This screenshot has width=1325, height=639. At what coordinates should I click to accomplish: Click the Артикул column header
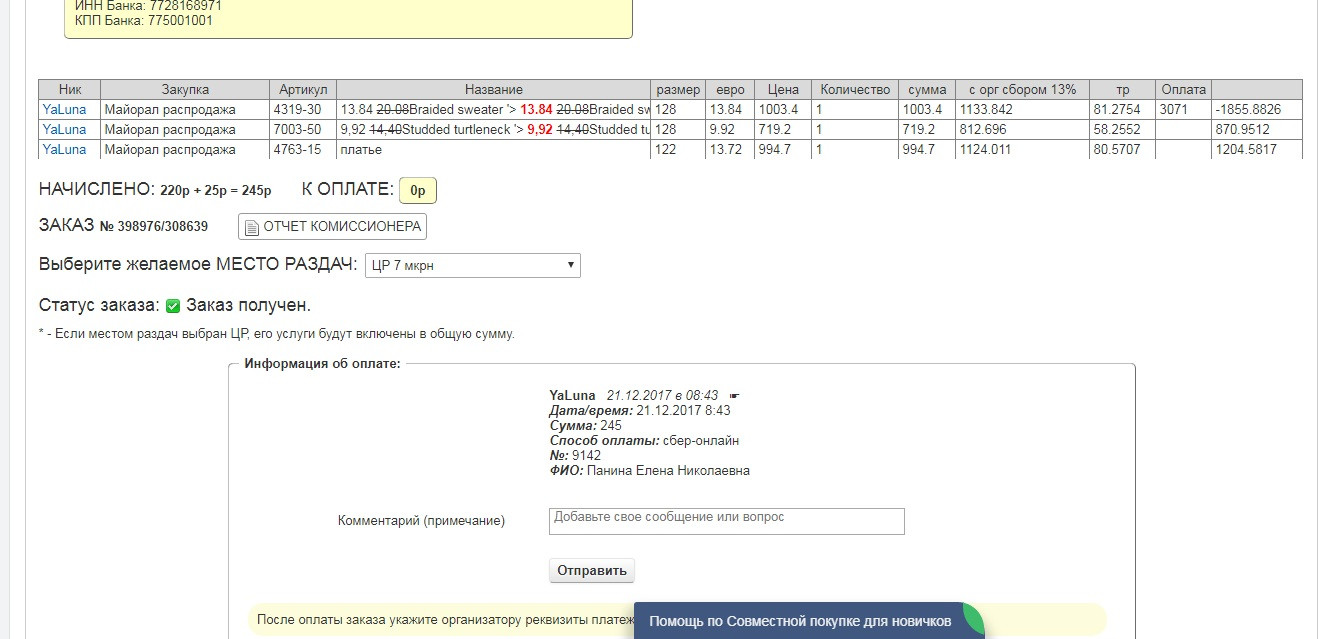[x=303, y=89]
